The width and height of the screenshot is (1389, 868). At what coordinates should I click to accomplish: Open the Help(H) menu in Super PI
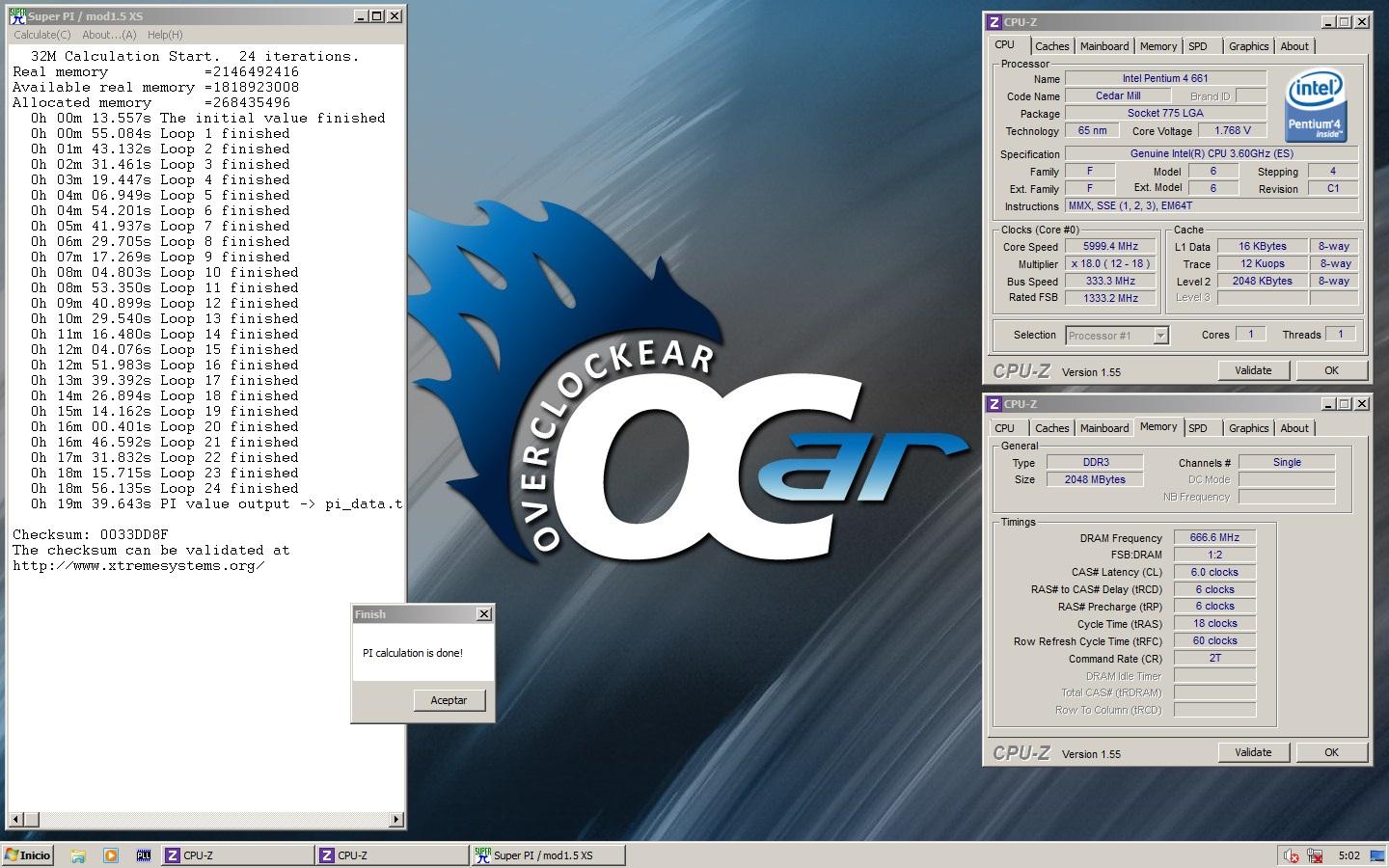click(165, 35)
